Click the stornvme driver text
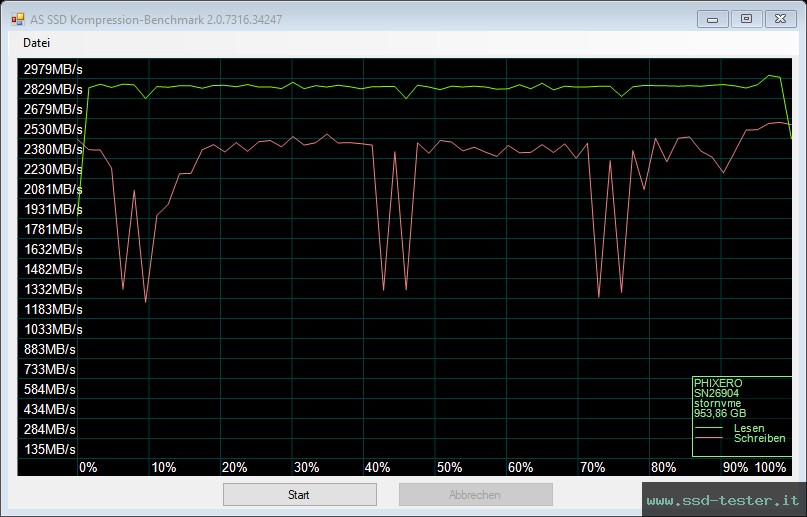807x517 pixels. click(x=717, y=403)
